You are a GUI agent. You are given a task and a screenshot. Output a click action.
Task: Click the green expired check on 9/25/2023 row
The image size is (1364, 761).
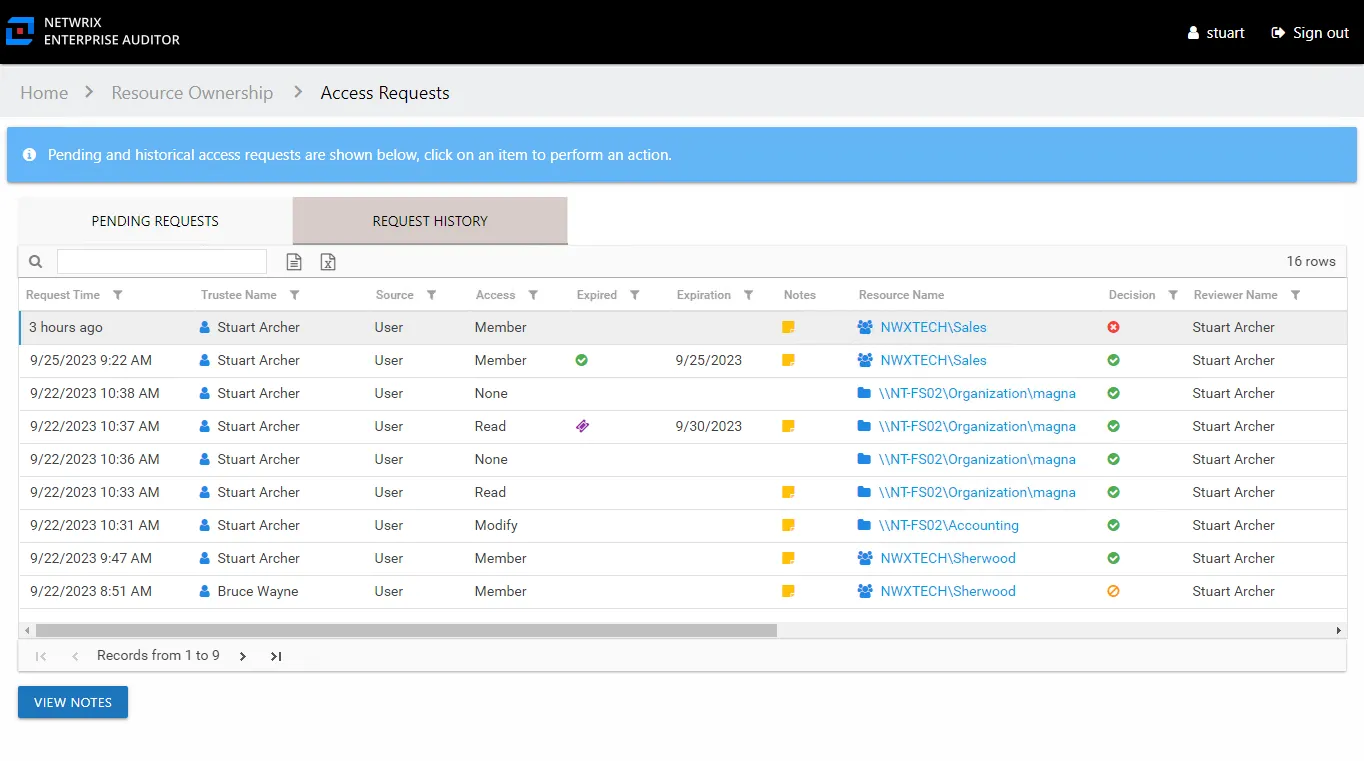tap(581, 360)
